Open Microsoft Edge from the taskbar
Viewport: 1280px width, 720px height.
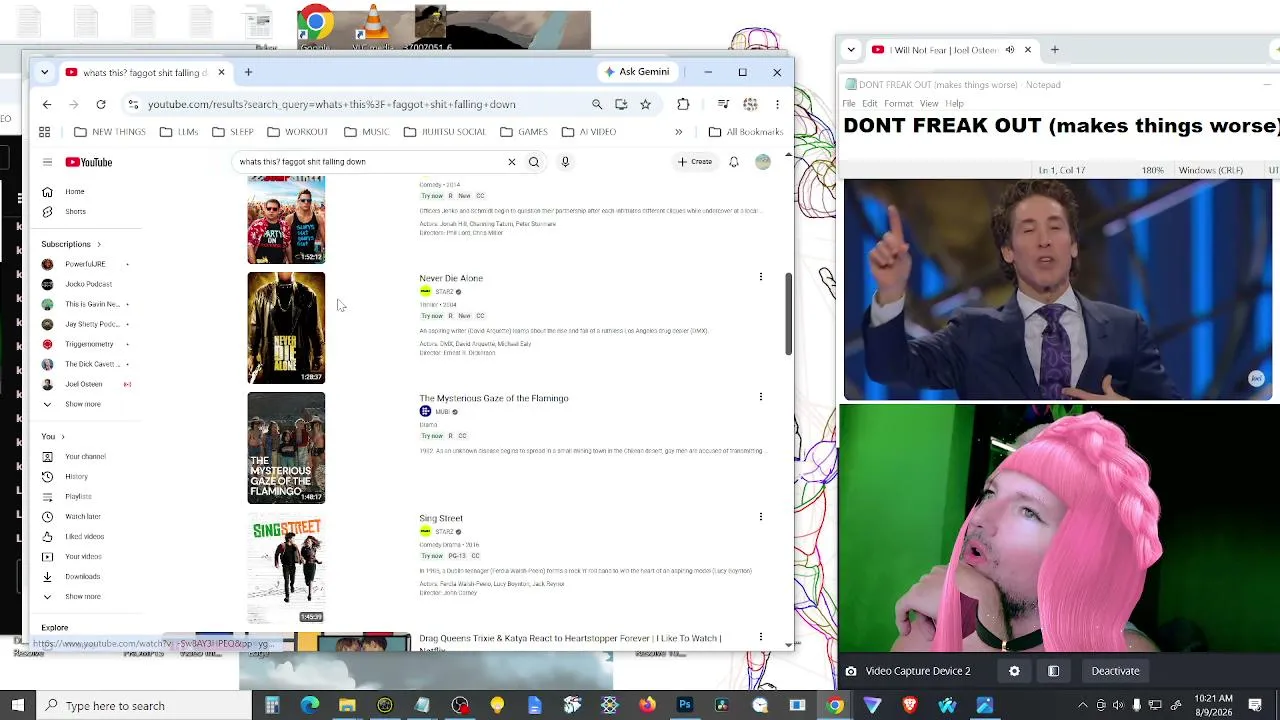click(x=310, y=706)
